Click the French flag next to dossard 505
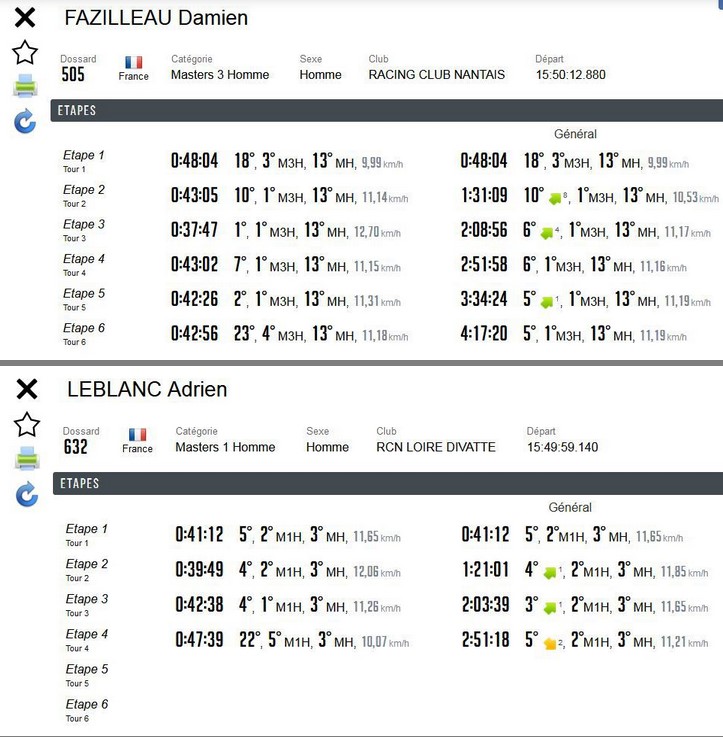Screen dimensions: 723x737 133,62
